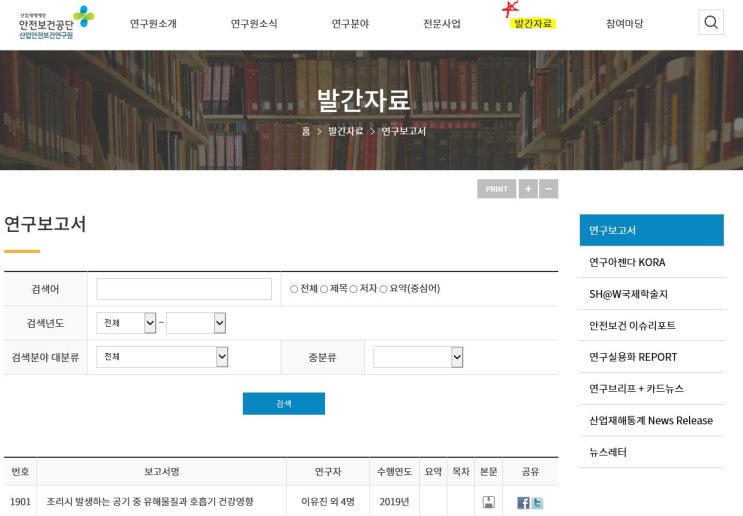Viewport: 743px width, 516px height.
Task: Click the blue 검색 button
Action: 284,404
